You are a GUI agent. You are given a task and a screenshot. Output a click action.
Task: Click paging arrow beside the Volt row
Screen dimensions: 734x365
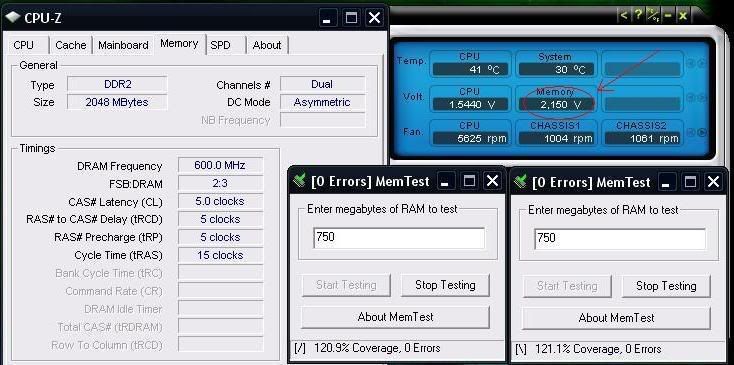(702, 98)
